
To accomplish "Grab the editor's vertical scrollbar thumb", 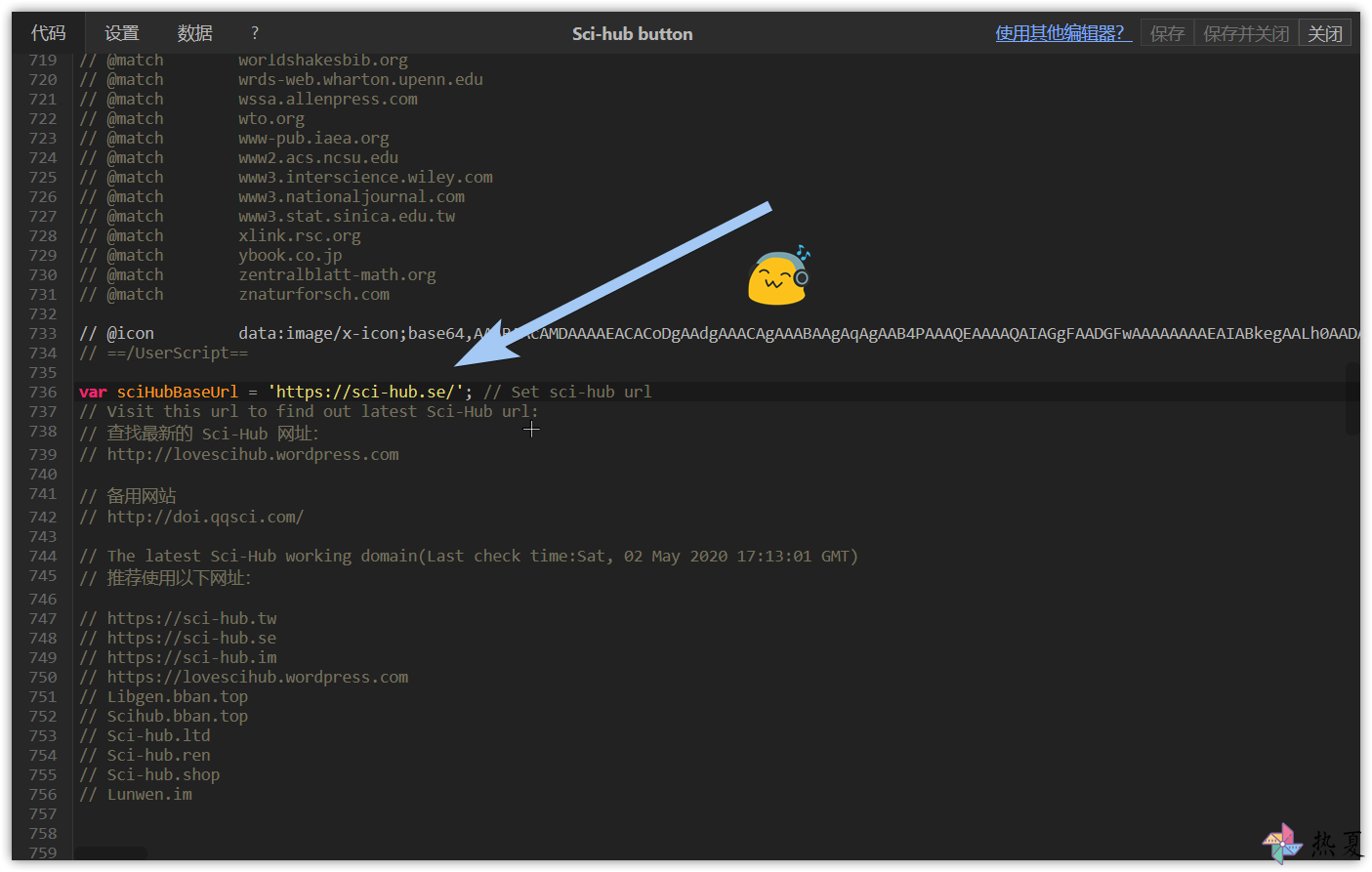I will click(1352, 398).
